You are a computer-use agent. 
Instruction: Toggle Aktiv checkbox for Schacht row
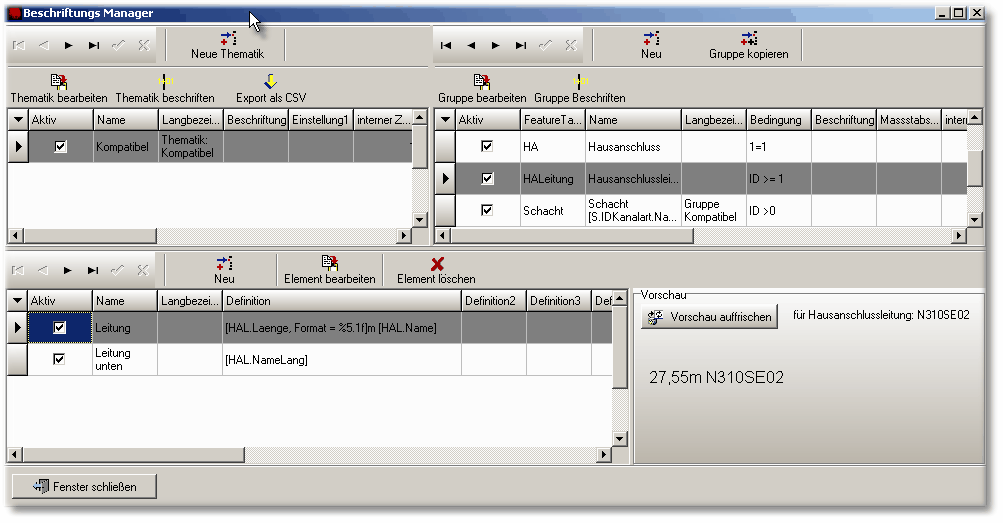487,210
